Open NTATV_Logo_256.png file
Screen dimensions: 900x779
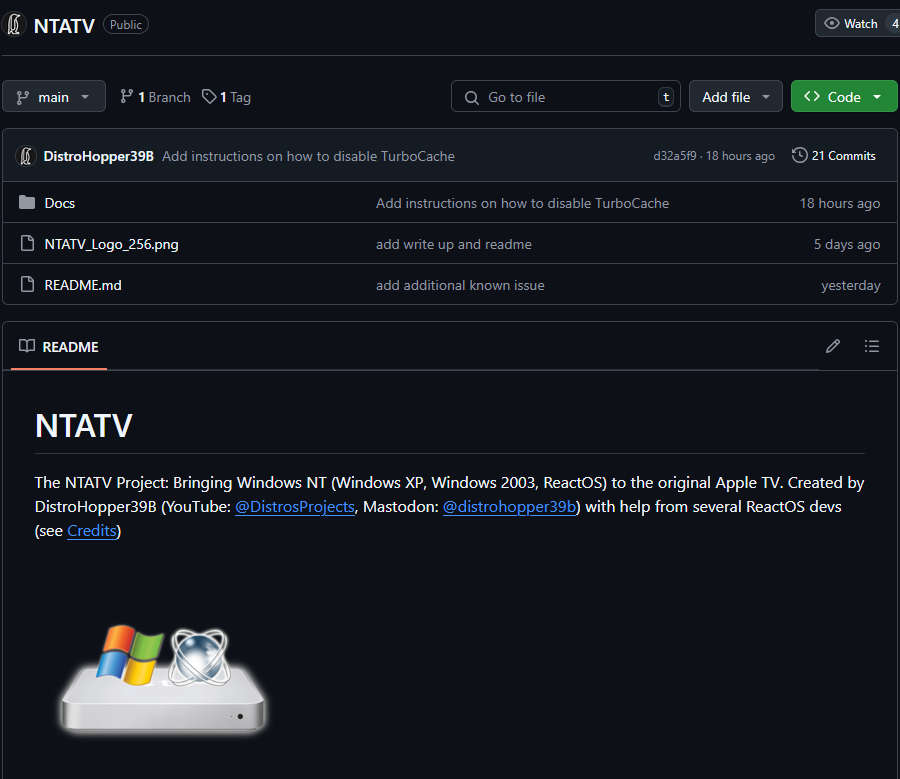[x=111, y=244]
